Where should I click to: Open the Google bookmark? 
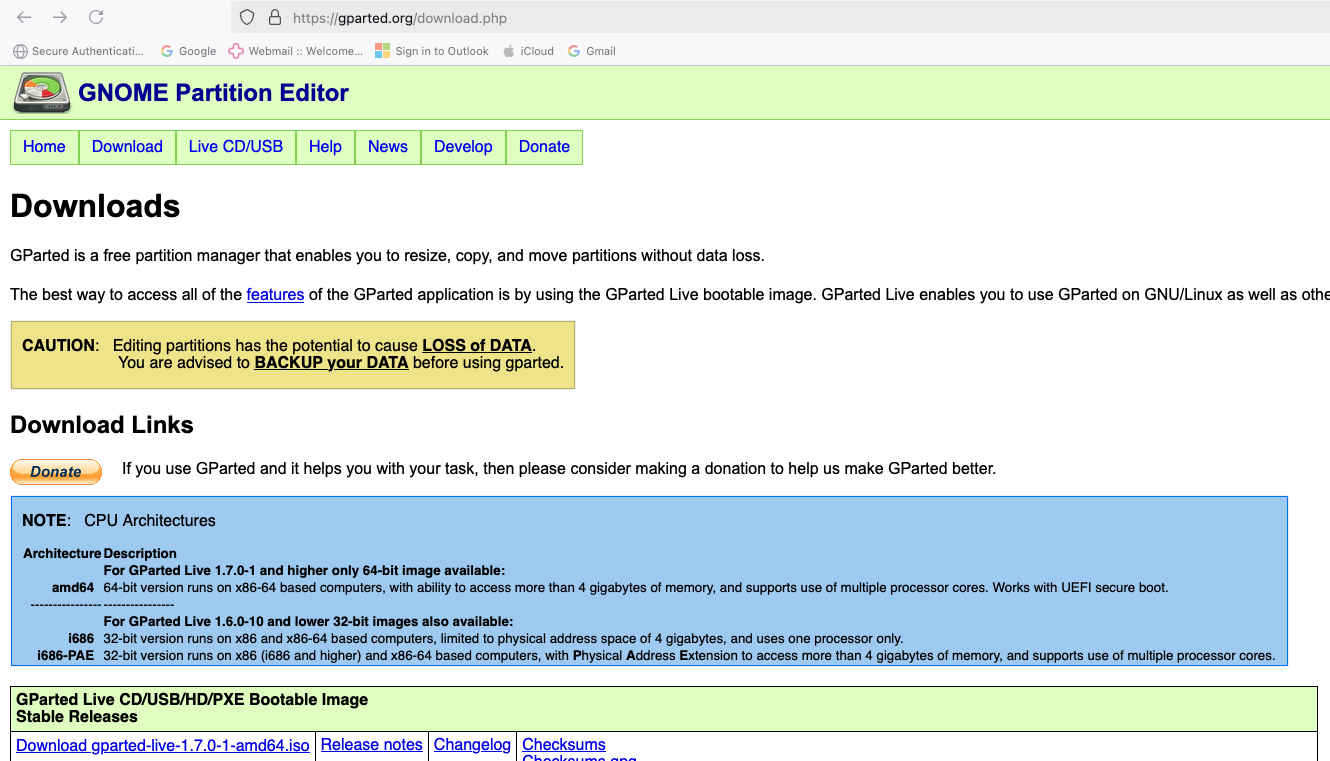pos(188,51)
